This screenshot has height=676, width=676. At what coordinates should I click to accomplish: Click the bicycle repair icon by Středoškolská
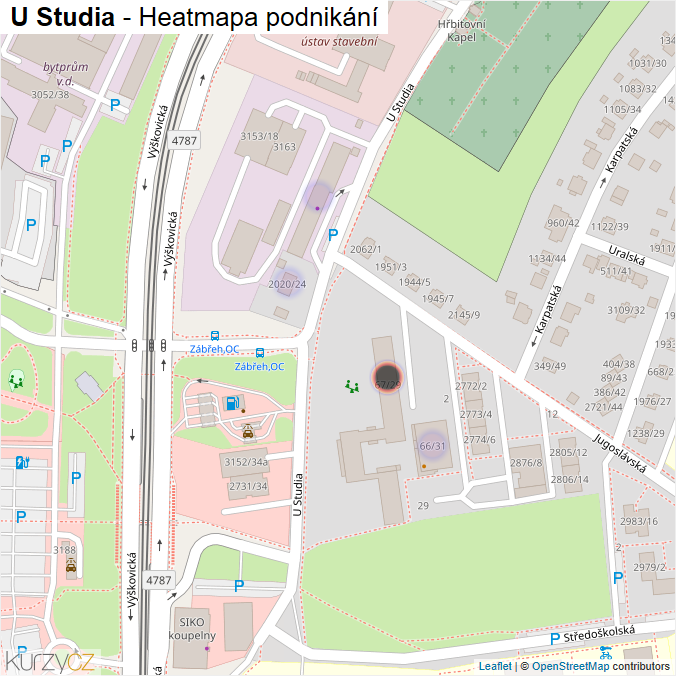click(x=606, y=653)
